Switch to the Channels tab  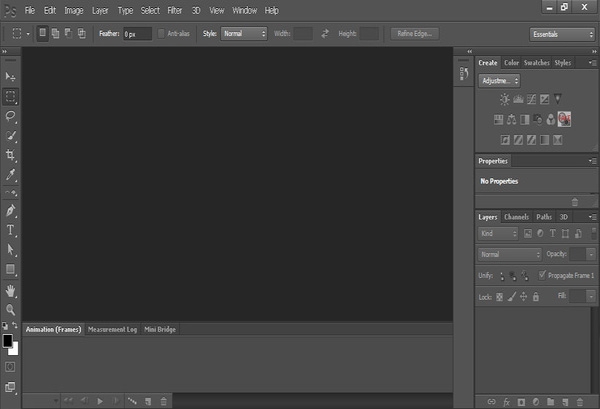click(x=516, y=217)
